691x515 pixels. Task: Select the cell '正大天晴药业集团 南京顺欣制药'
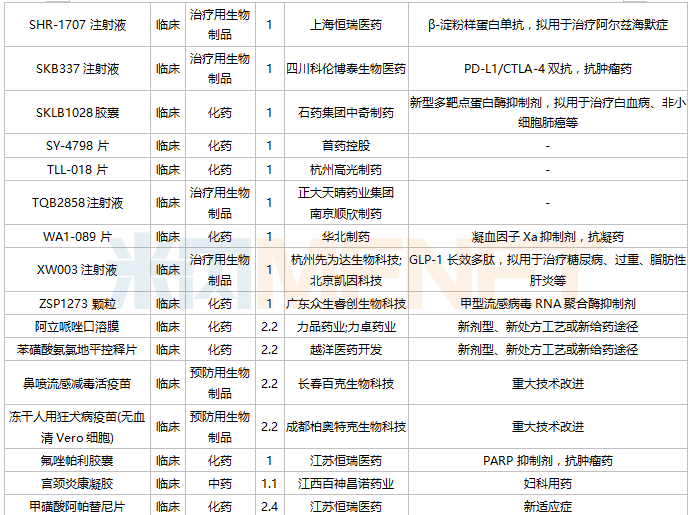(x=346, y=203)
